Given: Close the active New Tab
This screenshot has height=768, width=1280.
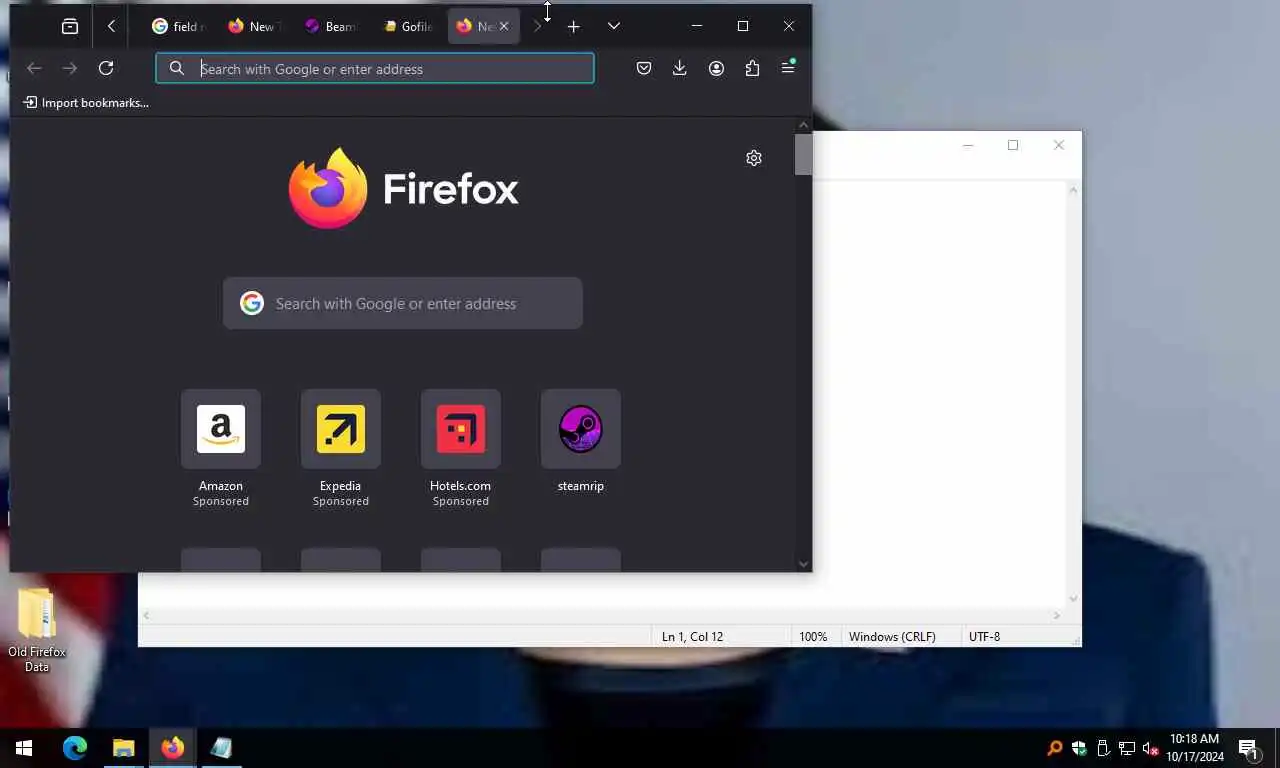Looking at the screenshot, I should click(504, 27).
